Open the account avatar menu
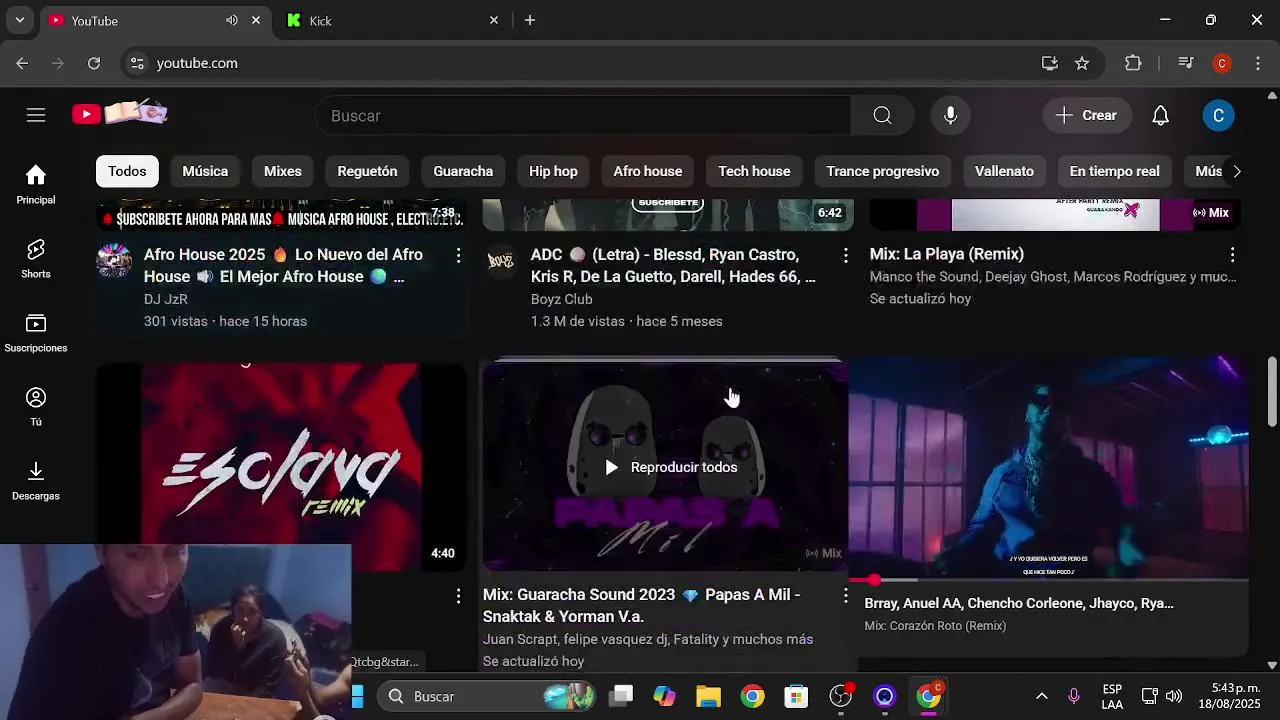The image size is (1280, 720). (1218, 115)
